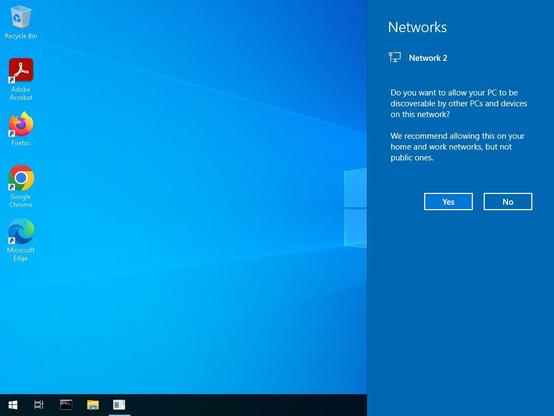Click the Networks panel heading
The image size is (554, 416).
pyautogui.click(x=417, y=27)
